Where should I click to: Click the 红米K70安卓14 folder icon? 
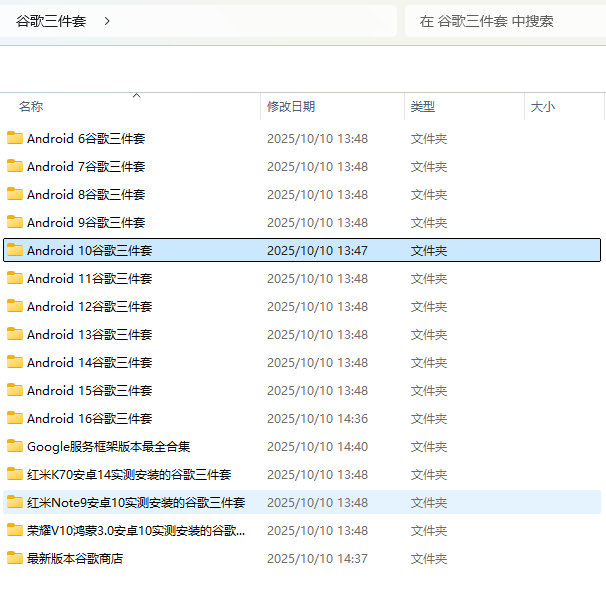pos(15,474)
